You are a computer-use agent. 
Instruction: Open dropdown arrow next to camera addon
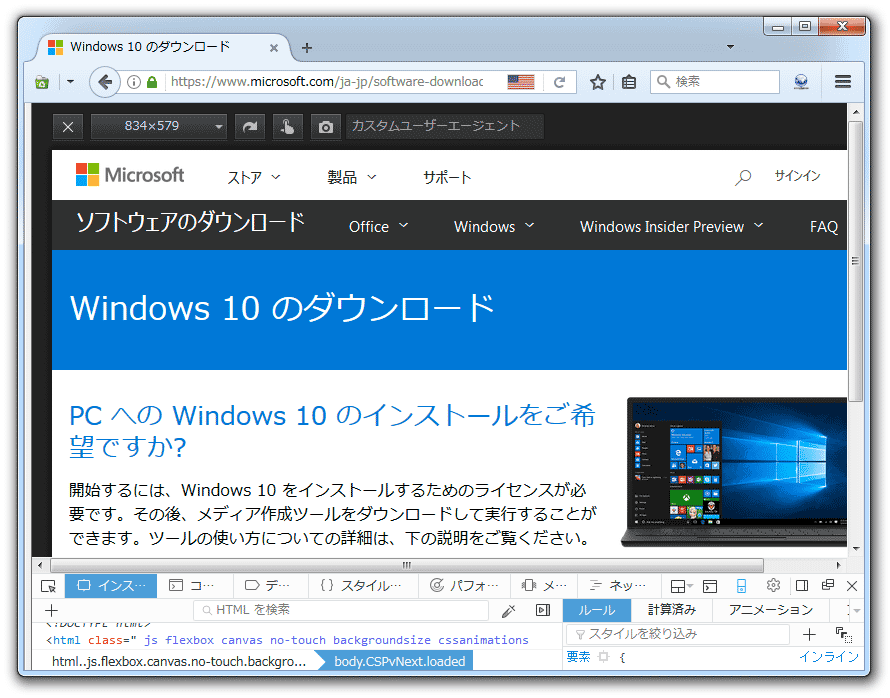point(70,82)
